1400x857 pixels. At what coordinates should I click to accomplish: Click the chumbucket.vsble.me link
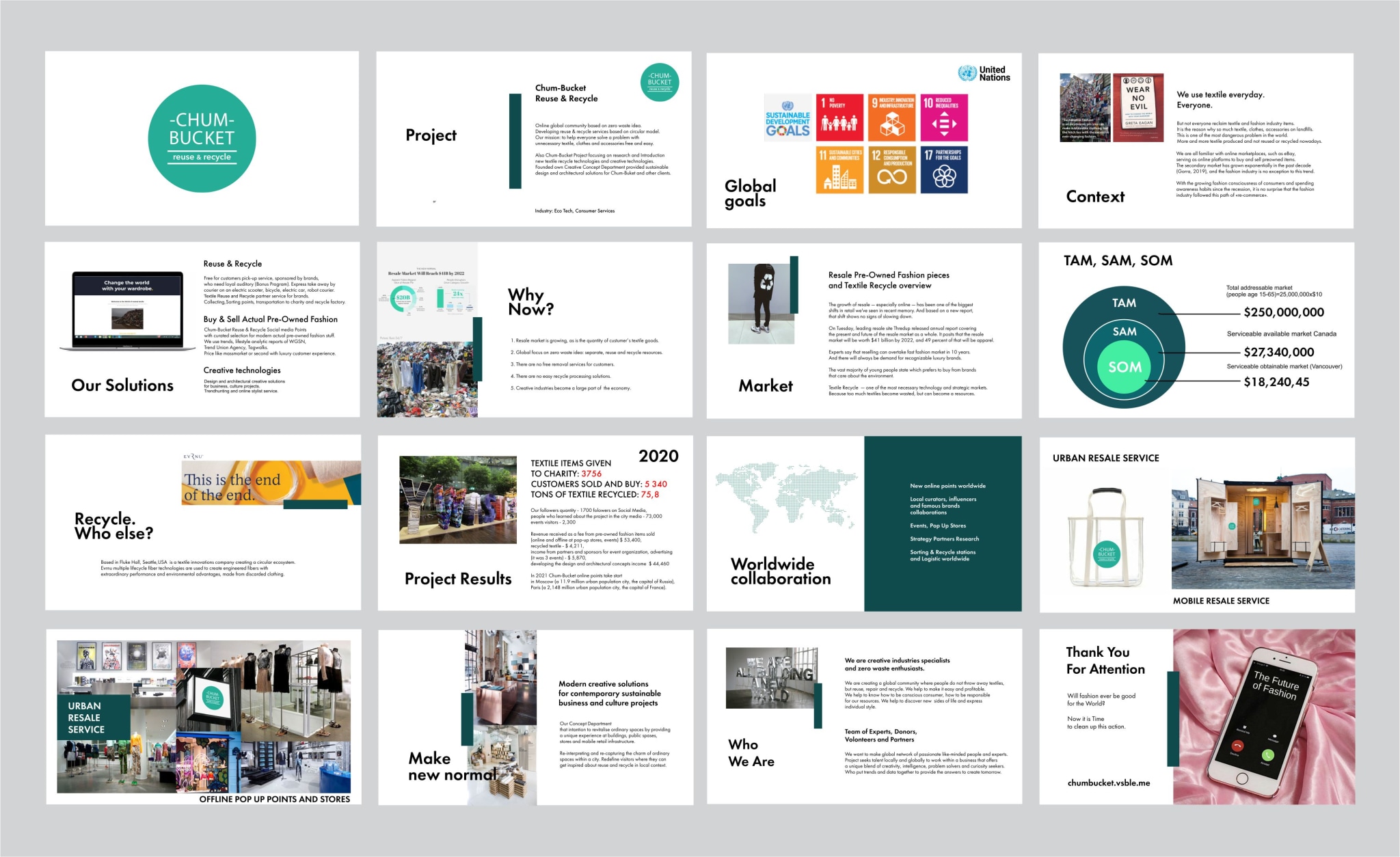[x=1108, y=783]
